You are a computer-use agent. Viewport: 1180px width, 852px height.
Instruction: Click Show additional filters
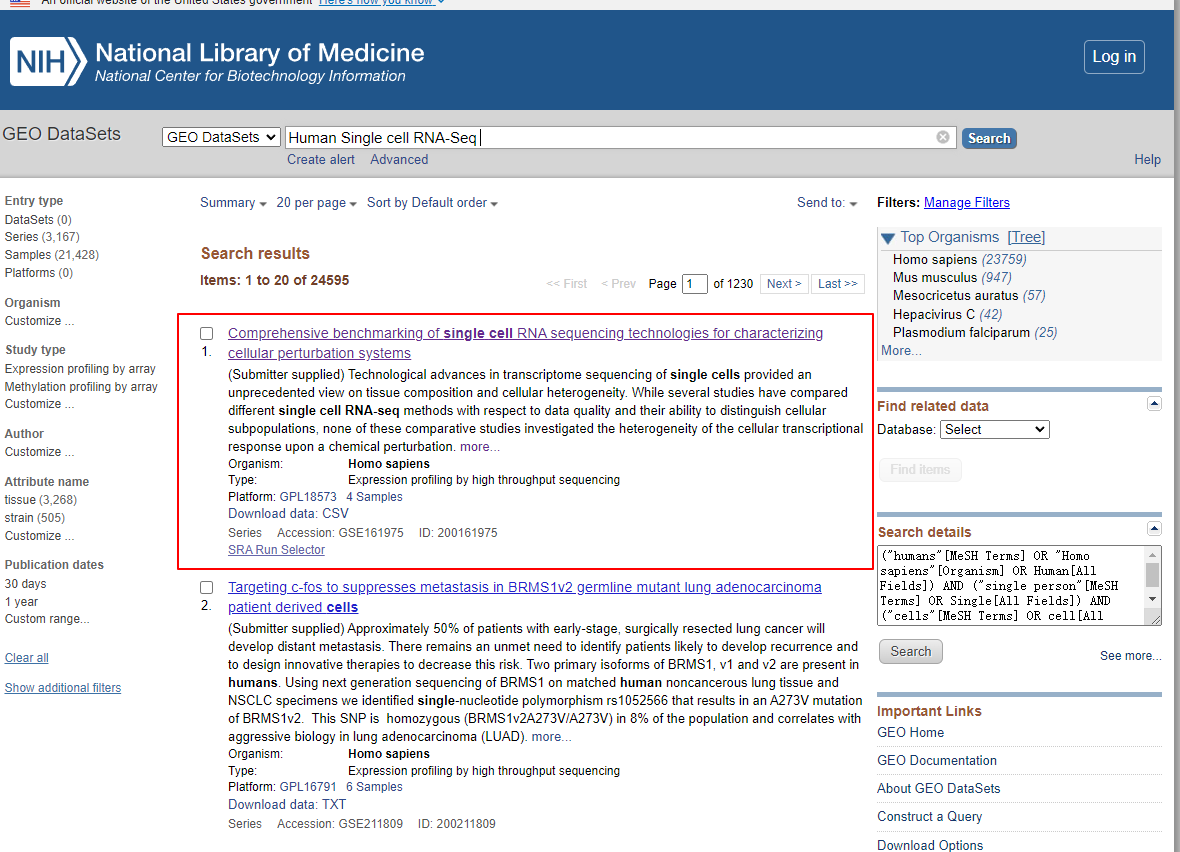tap(62, 688)
